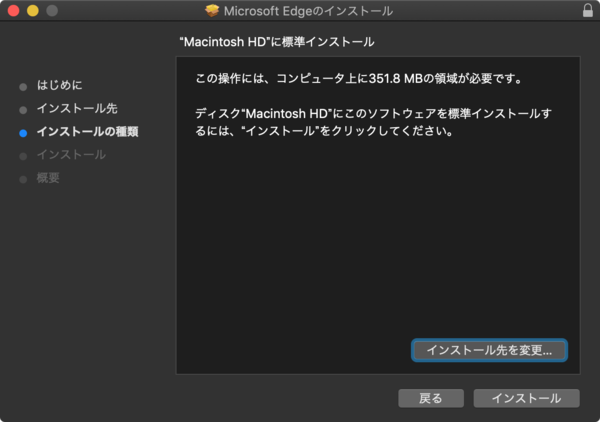
Task: Click the installer package icon in title
Action: click(212, 11)
